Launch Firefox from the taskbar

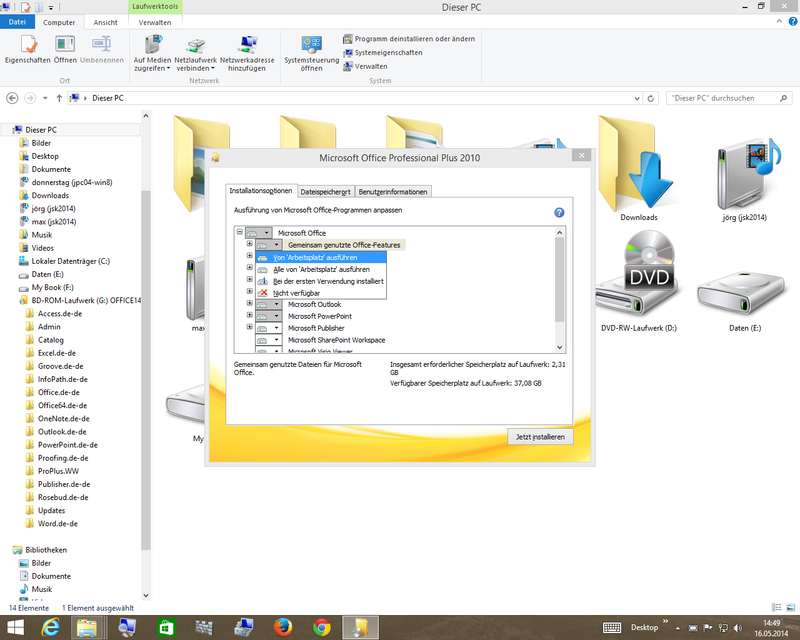click(x=284, y=627)
